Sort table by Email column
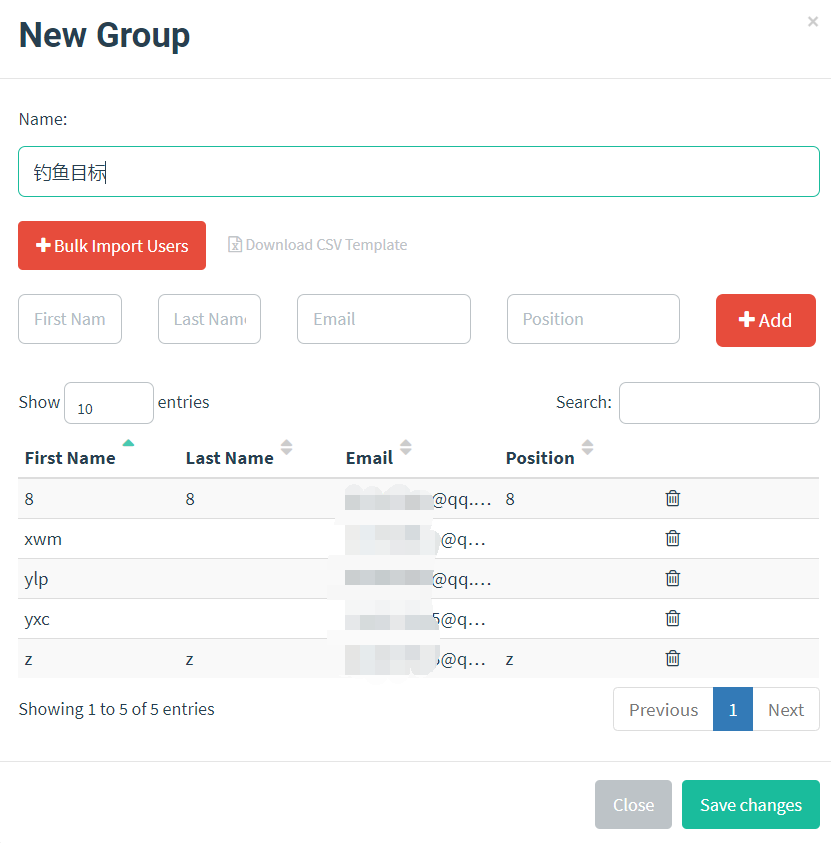831x843 pixels. pos(370,457)
